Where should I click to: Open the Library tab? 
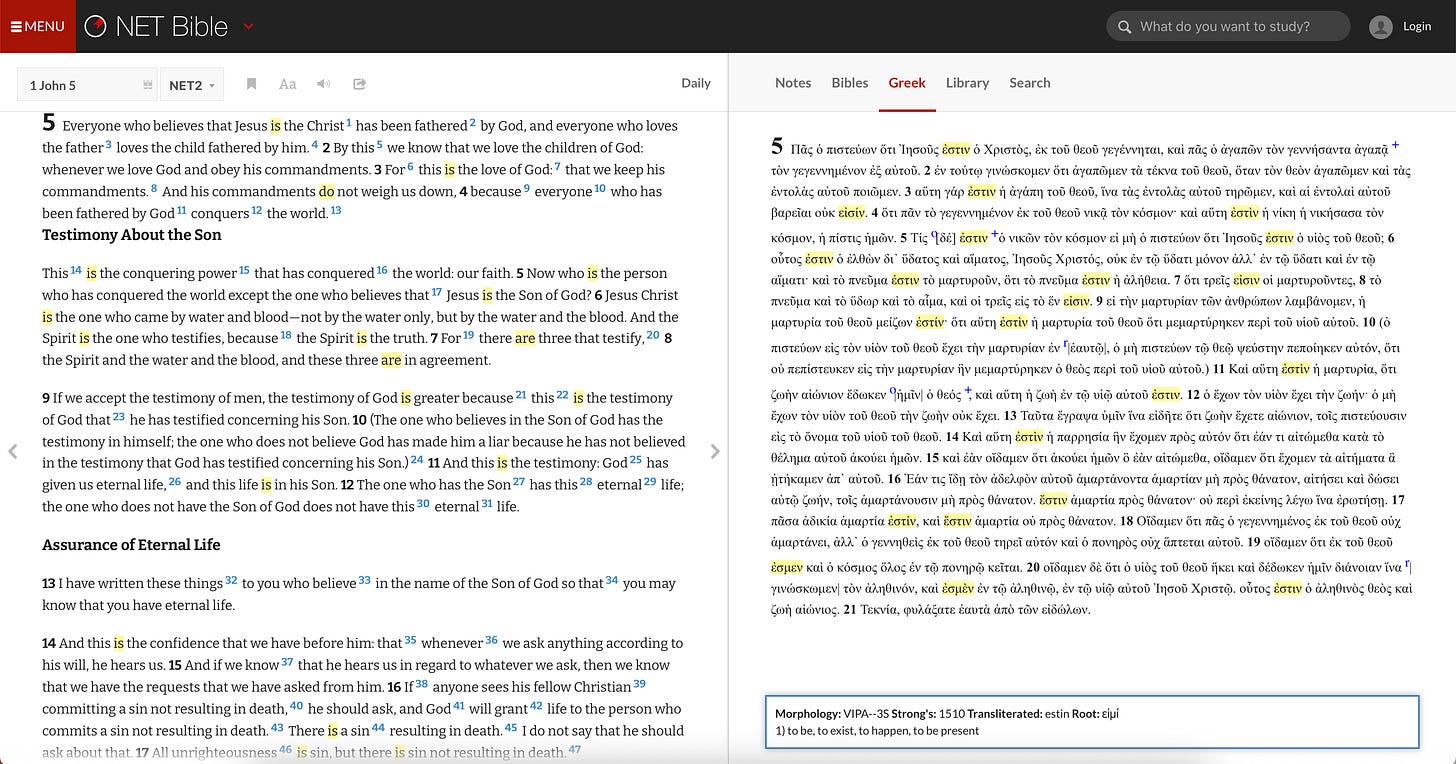(x=967, y=83)
